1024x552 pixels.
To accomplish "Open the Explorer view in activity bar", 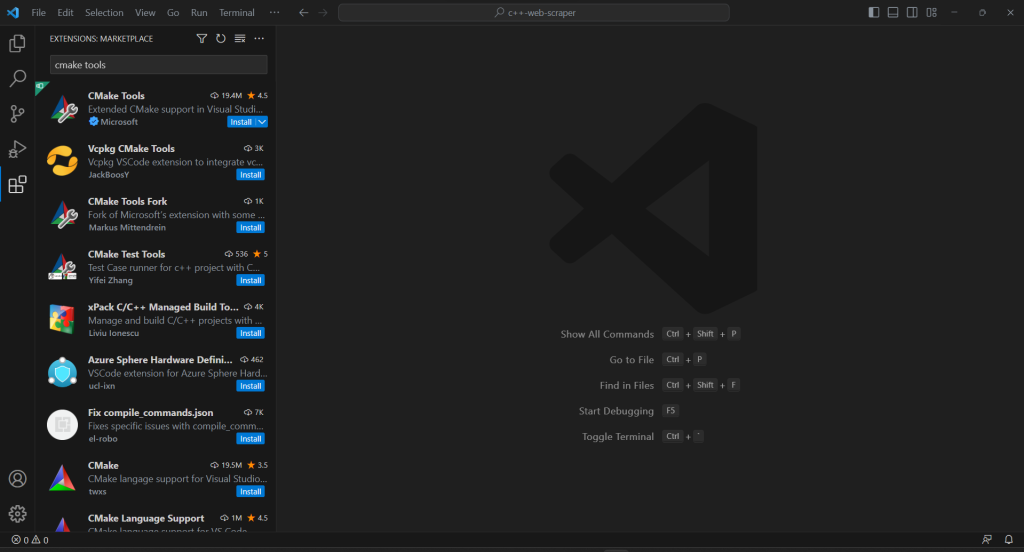I will coord(17,44).
